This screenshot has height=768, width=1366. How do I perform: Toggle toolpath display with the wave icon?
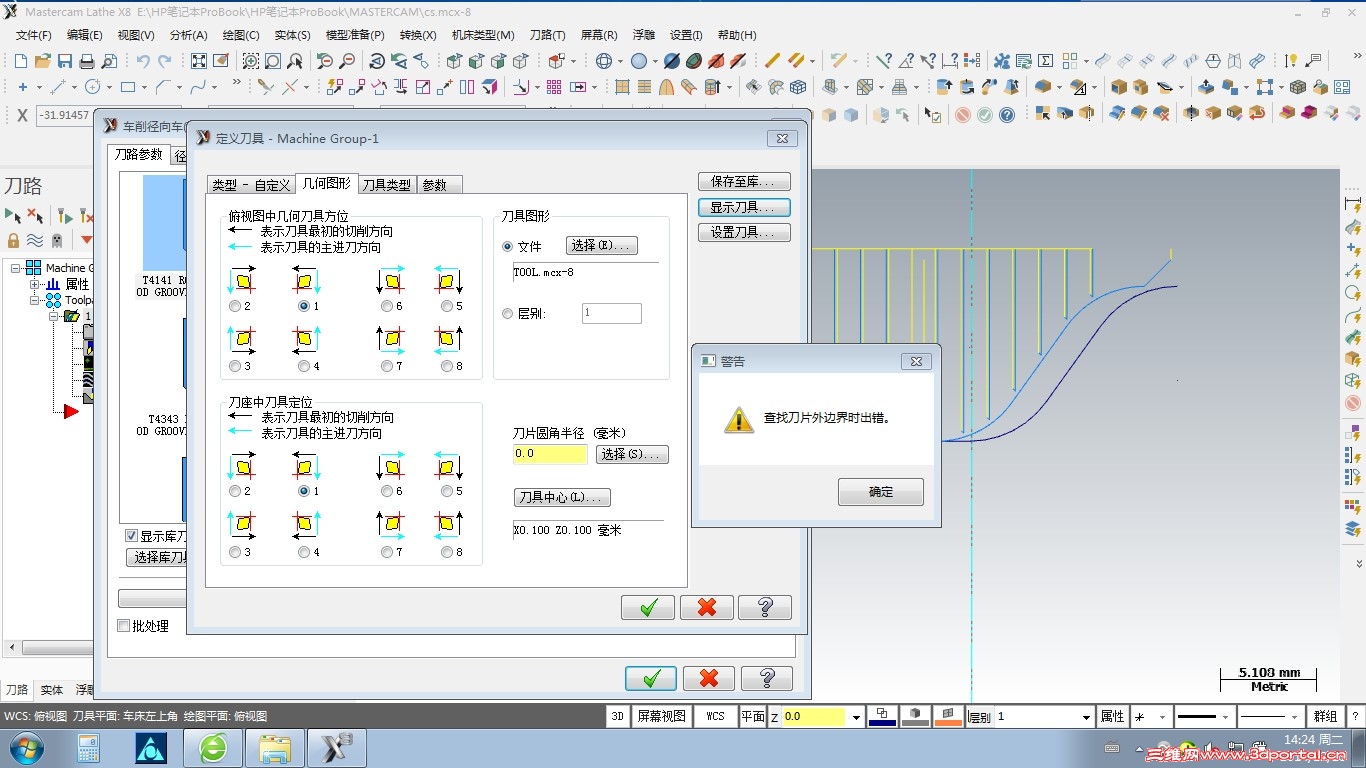click(x=35, y=240)
